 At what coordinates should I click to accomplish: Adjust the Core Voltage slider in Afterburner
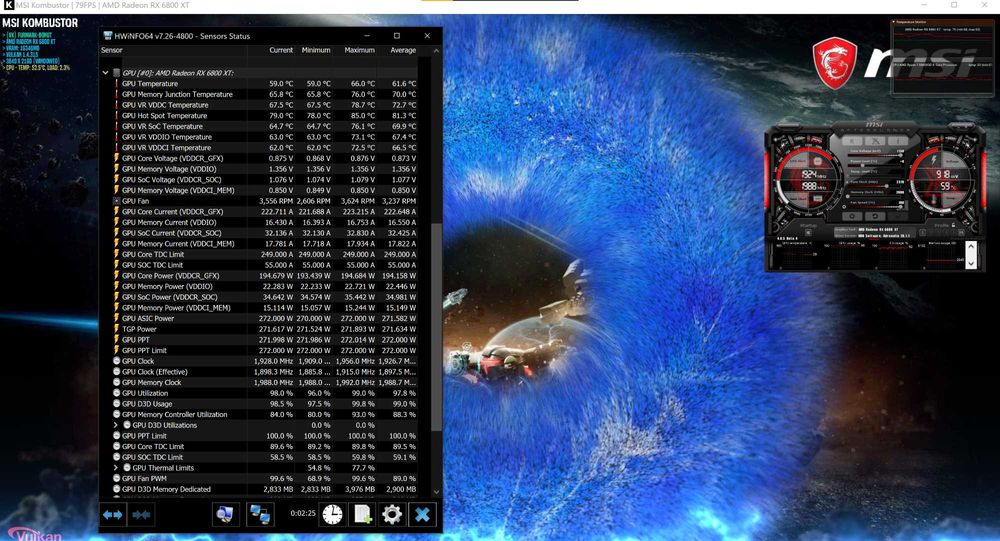coord(875,155)
